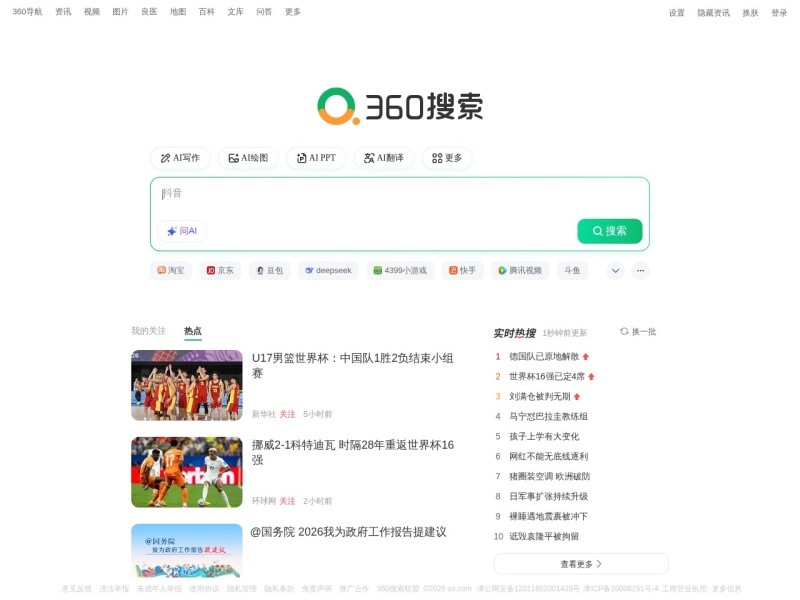This screenshot has width=800, height=600.
Task: Open the 斗鱼 shortcut
Action: [572, 270]
